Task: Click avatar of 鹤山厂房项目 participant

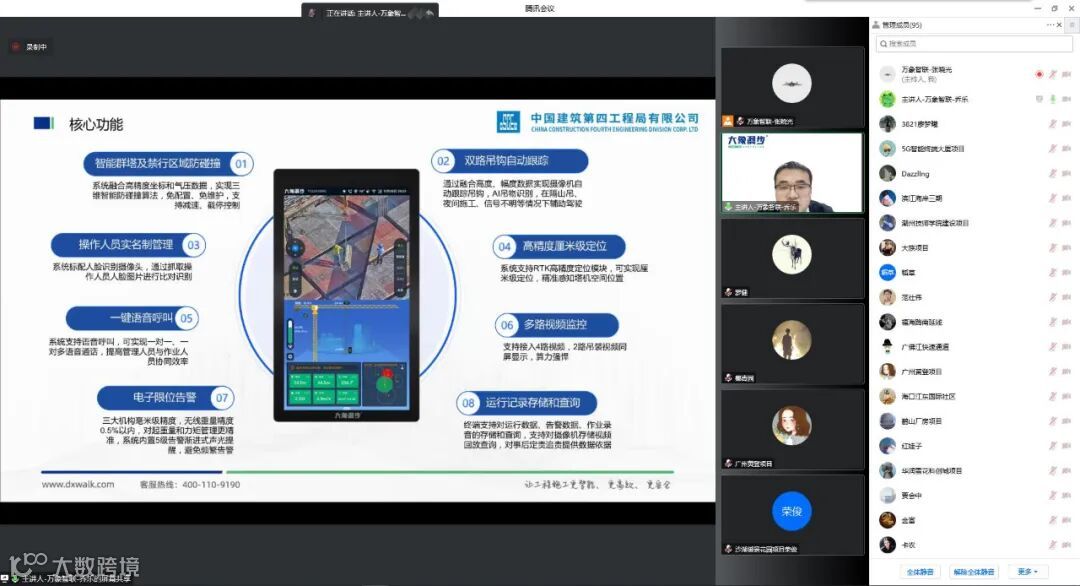Action: (888, 421)
